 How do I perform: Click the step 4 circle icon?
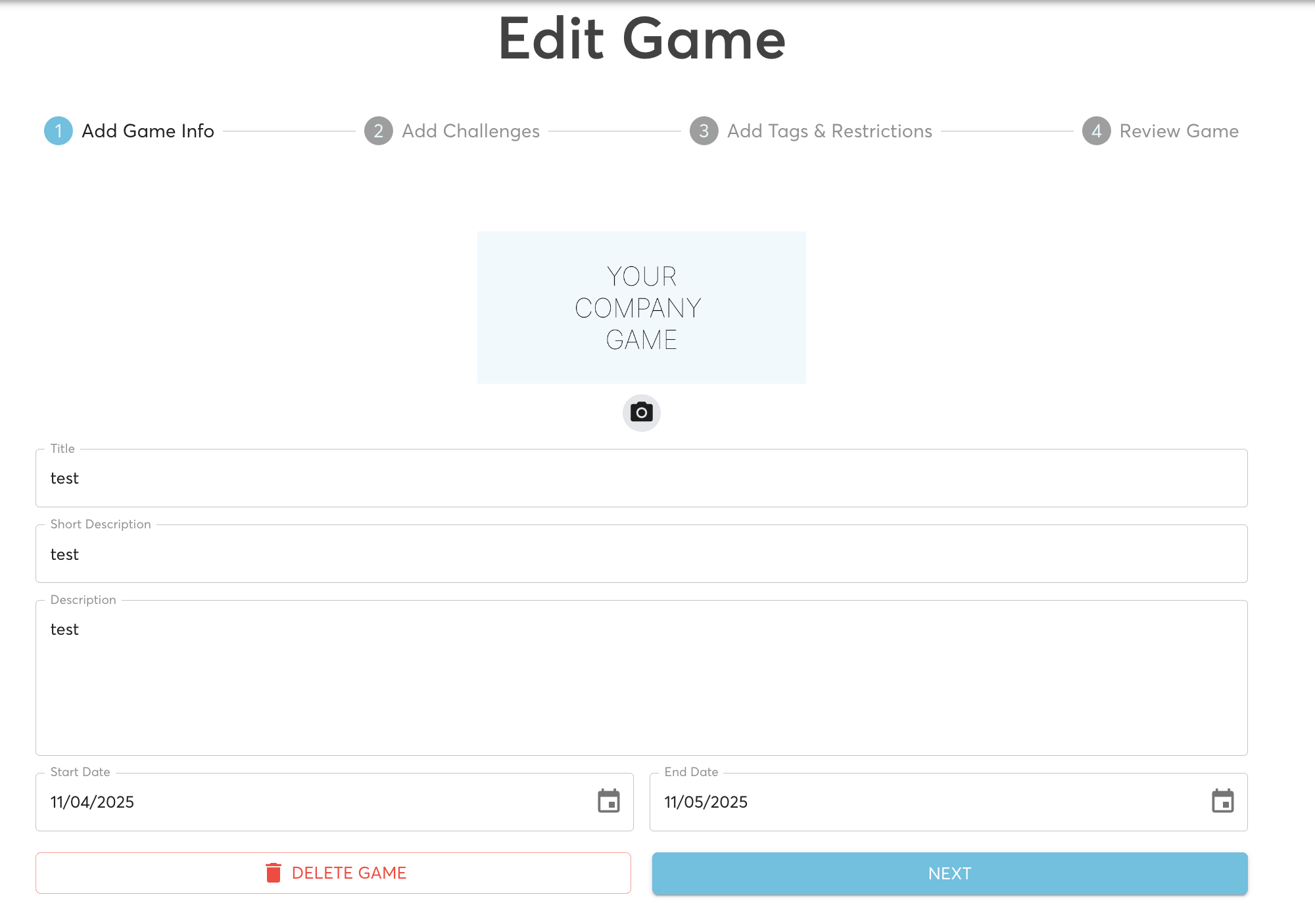(1096, 131)
